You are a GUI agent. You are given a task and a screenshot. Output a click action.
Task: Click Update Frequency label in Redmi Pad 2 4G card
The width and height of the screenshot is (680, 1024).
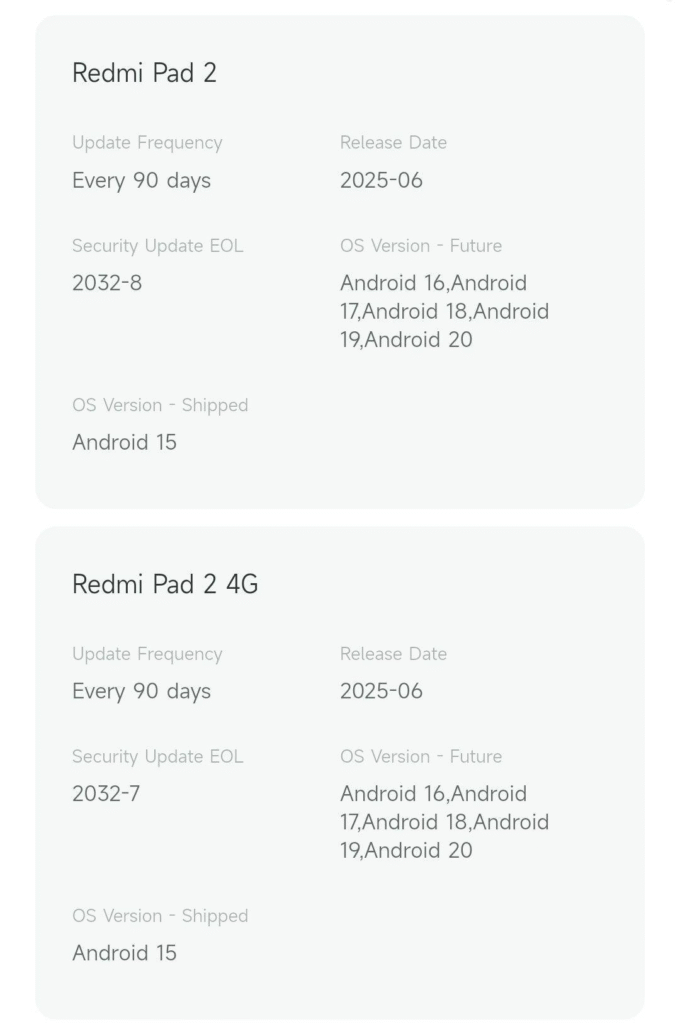(147, 654)
